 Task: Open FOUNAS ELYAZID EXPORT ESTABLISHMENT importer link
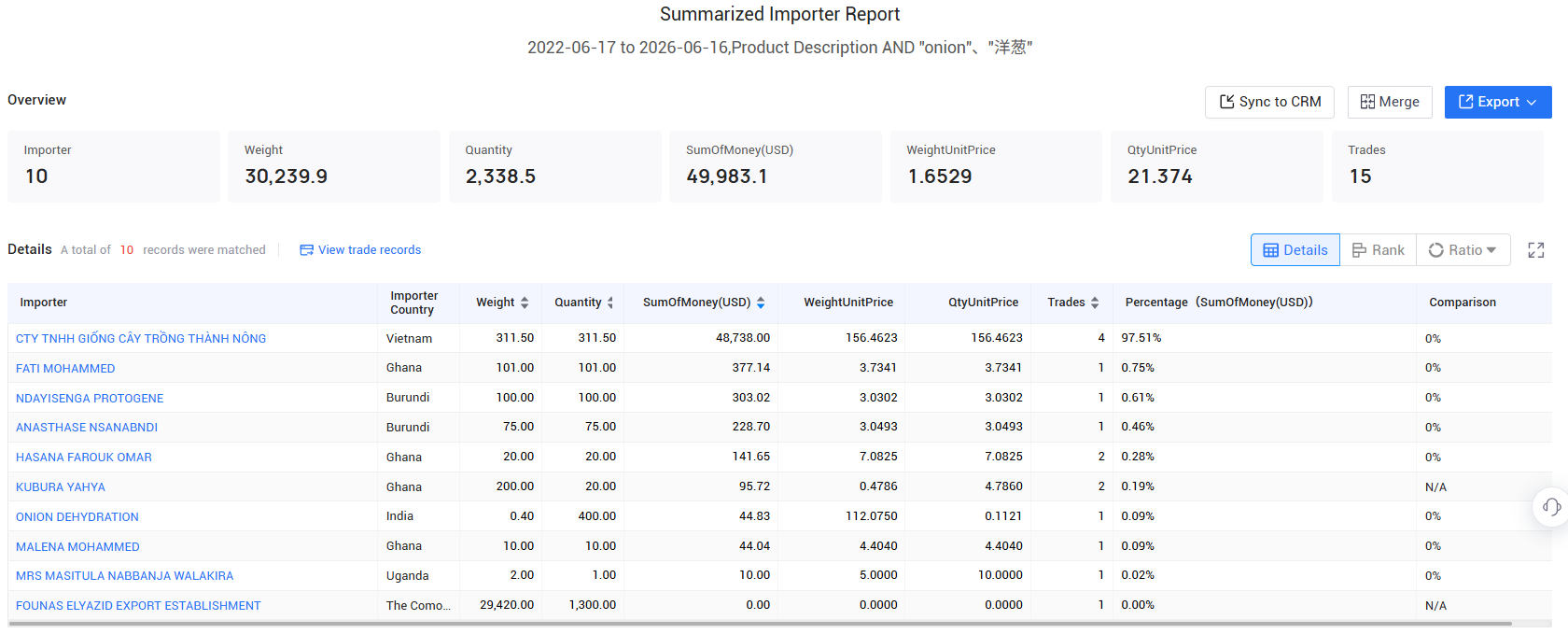click(138, 605)
